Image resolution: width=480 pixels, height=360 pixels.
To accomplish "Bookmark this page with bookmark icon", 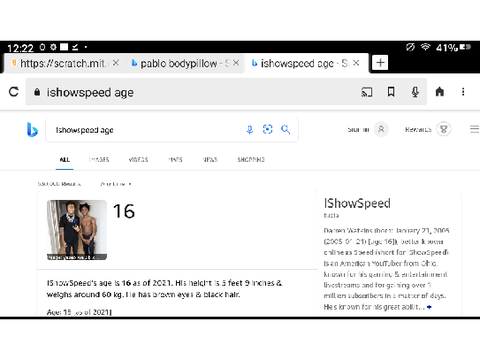I will (x=391, y=92).
